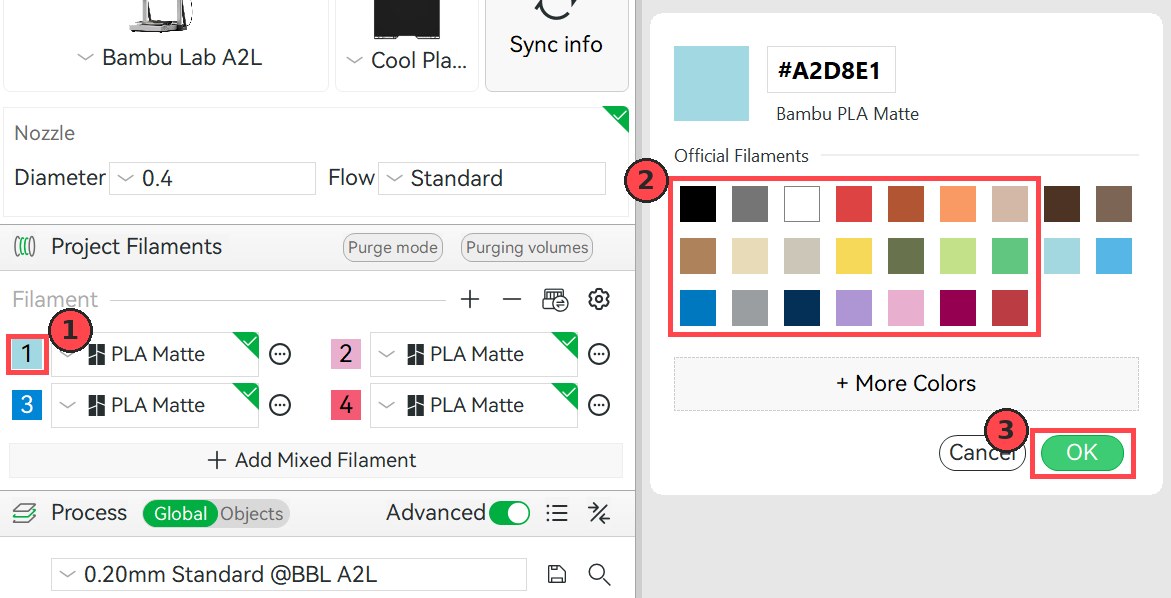The width and height of the screenshot is (1171, 598).
Task: Open the process settings list icon
Action: pyautogui.click(x=556, y=513)
